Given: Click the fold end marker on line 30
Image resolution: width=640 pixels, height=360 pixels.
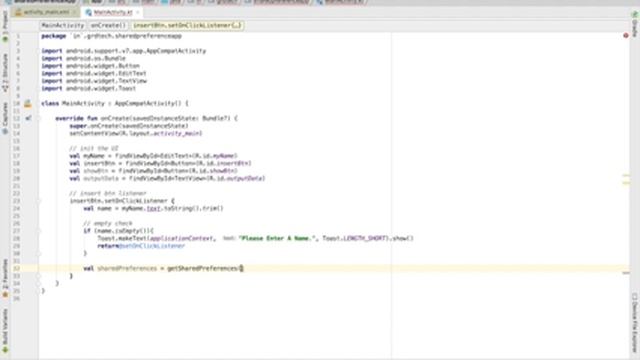Looking at the screenshot, I should tap(38, 253).
